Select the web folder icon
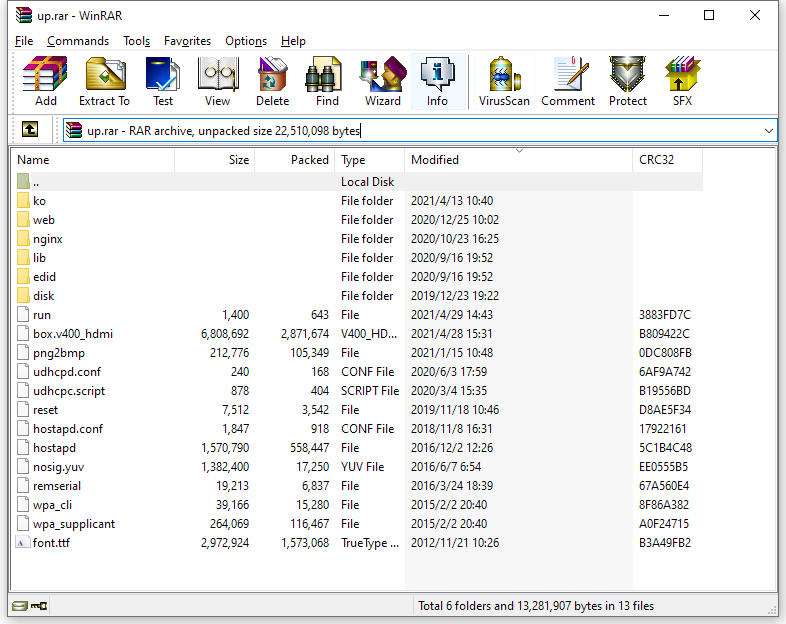This screenshot has width=786, height=624. (x=23, y=220)
